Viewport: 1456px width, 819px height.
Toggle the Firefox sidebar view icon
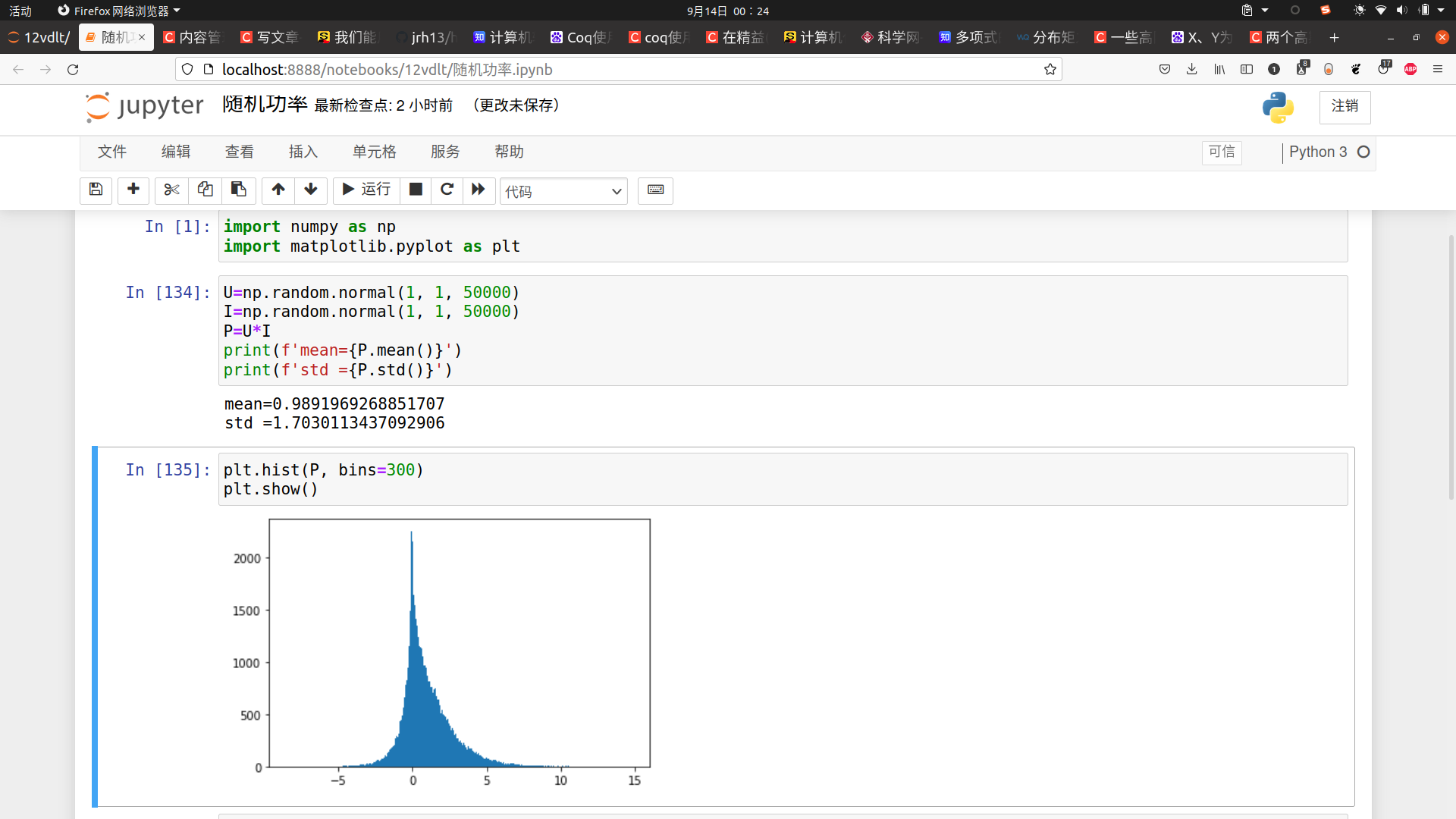pyautogui.click(x=1246, y=69)
